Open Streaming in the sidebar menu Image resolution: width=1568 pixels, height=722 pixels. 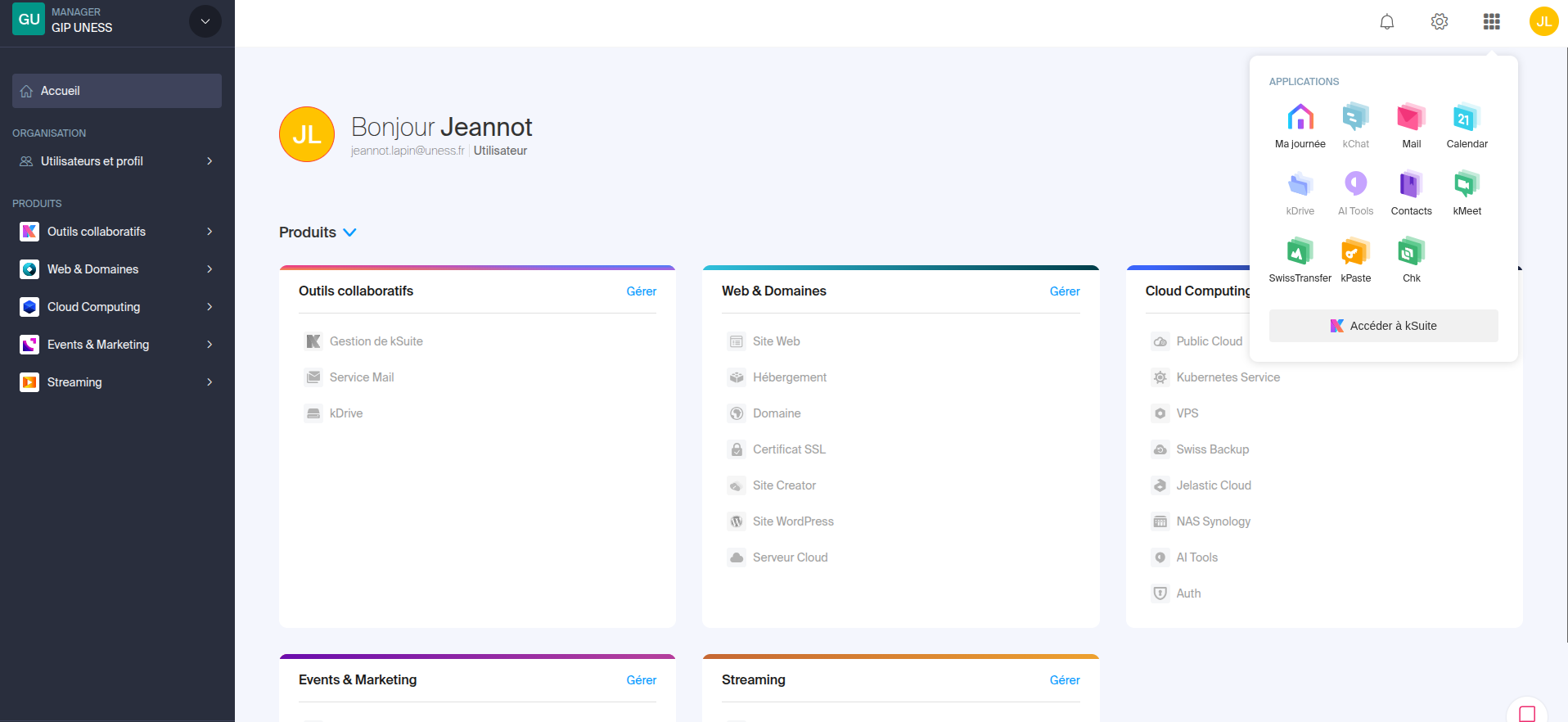[116, 382]
